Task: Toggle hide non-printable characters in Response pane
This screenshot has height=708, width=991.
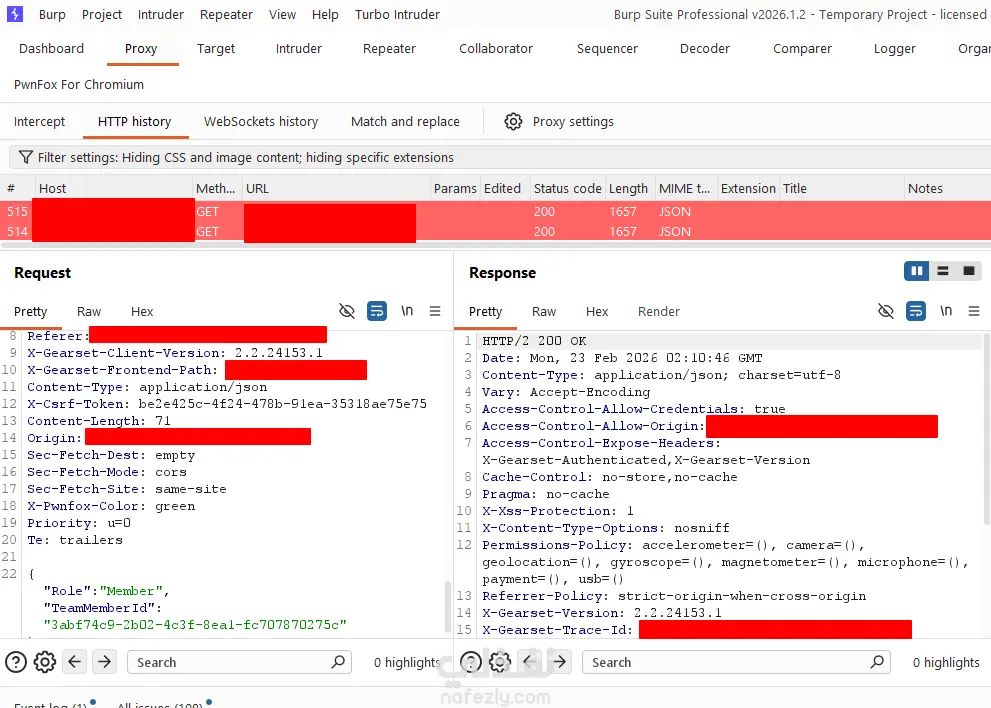Action: (x=885, y=311)
